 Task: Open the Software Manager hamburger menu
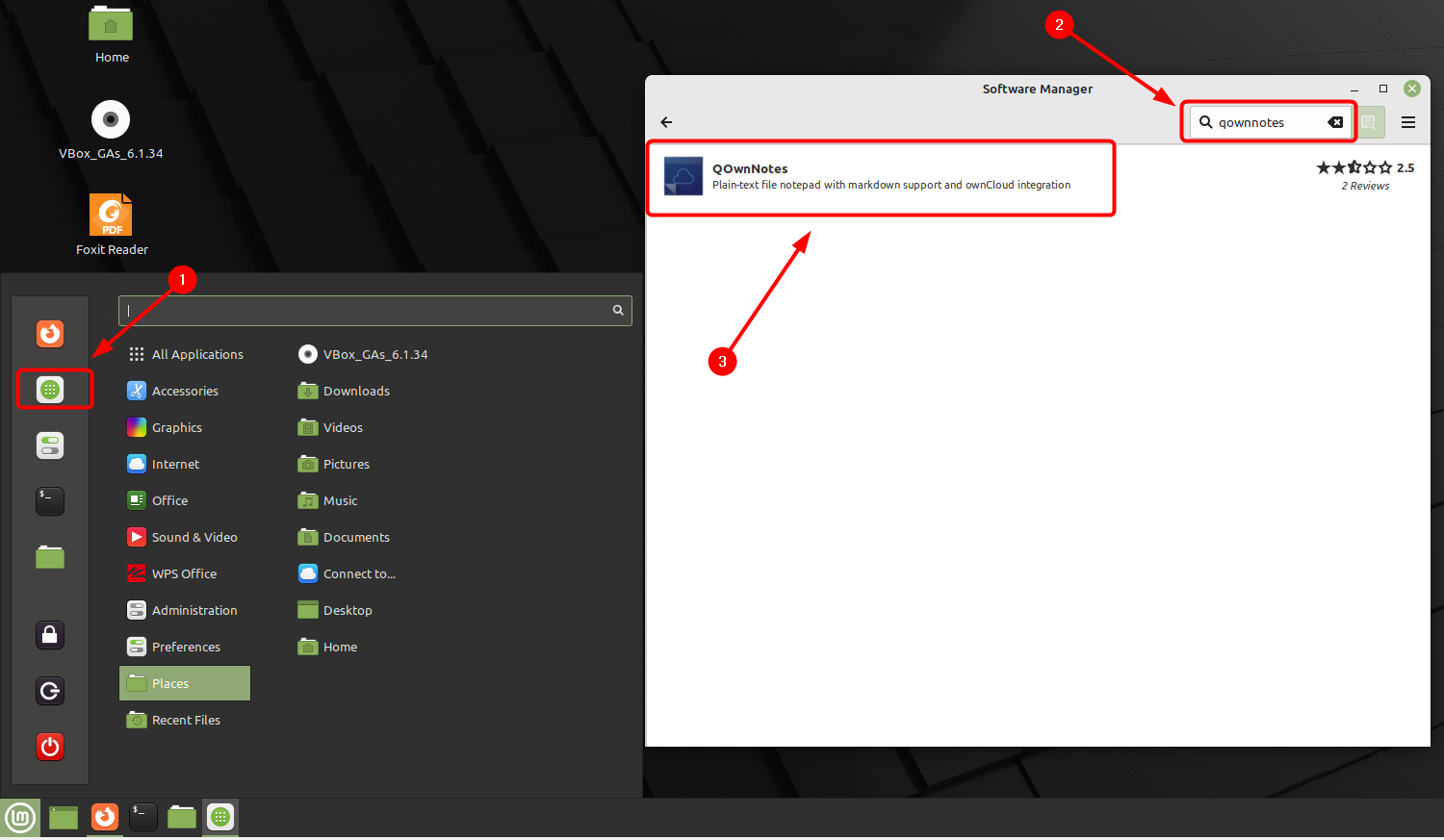pos(1408,122)
